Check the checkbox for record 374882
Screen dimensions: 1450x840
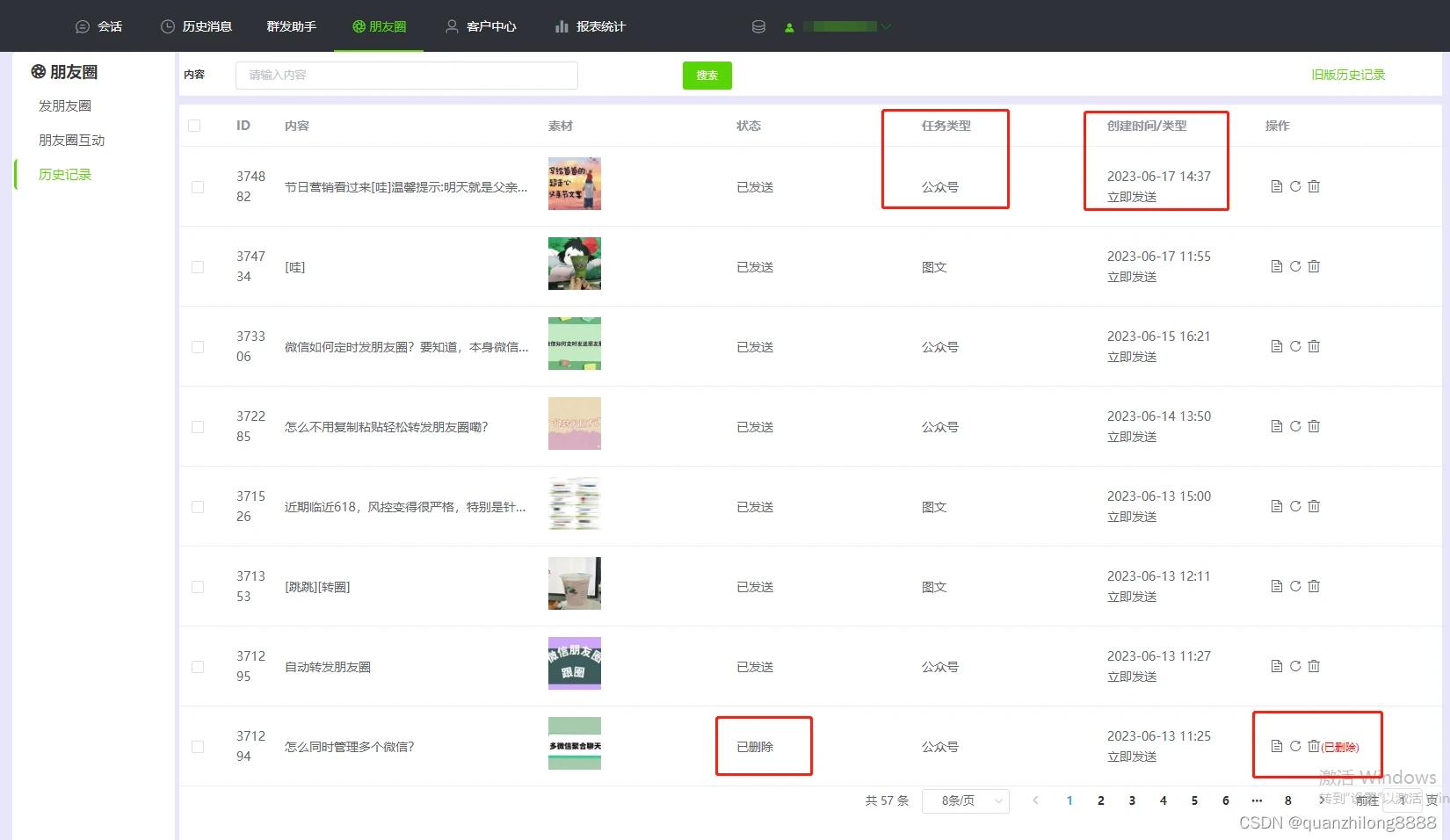[x=197, y=186]
